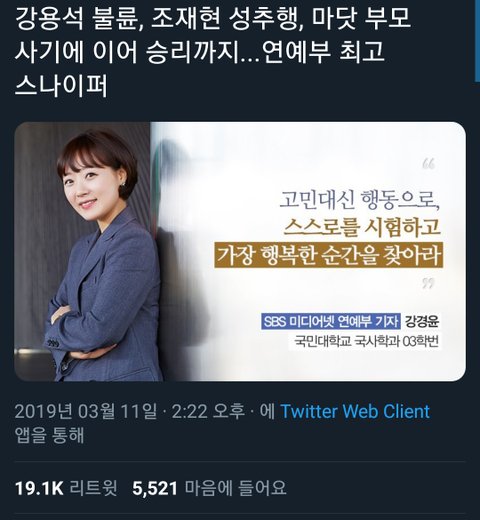Open the attached image of the reporter
Screen dimensions: 480x520
tap(240, 252)
